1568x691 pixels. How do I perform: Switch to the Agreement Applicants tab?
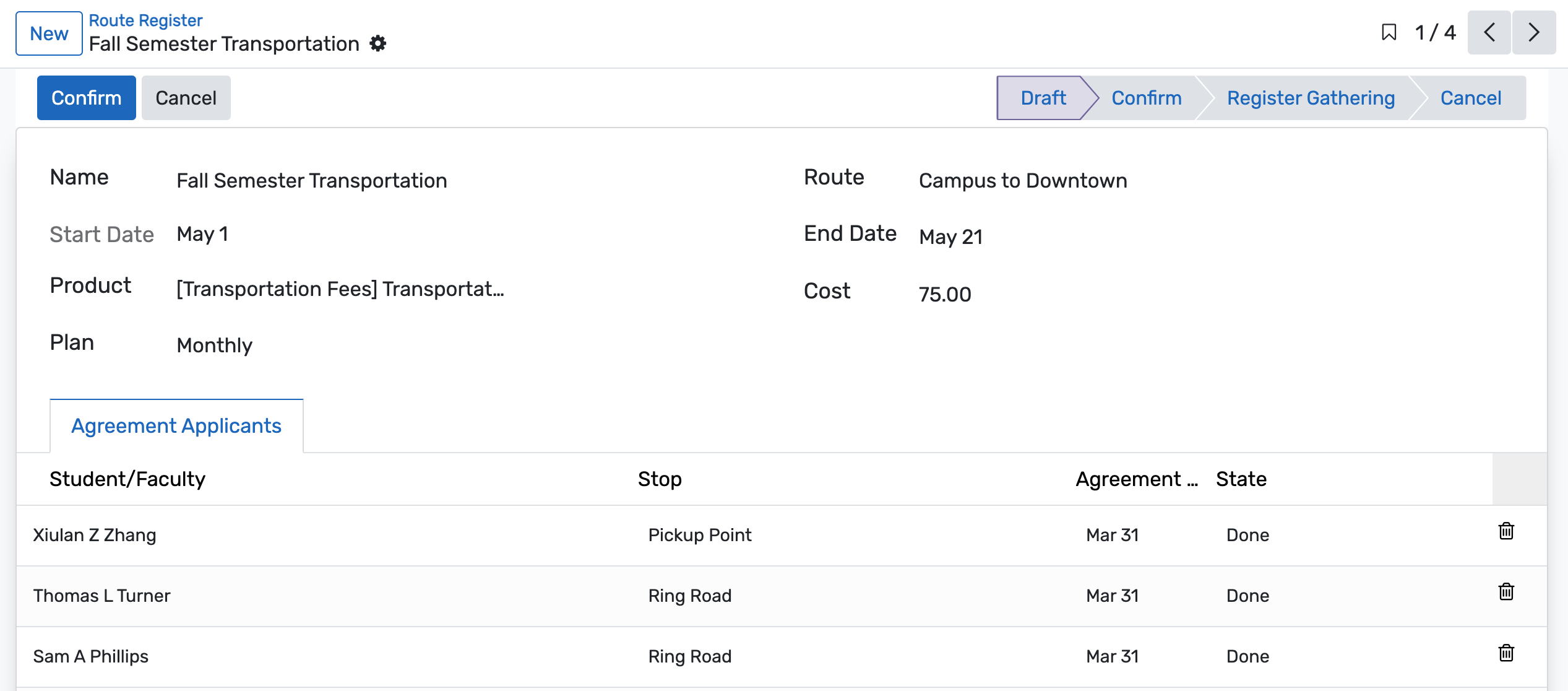click(x=176, y=425)
